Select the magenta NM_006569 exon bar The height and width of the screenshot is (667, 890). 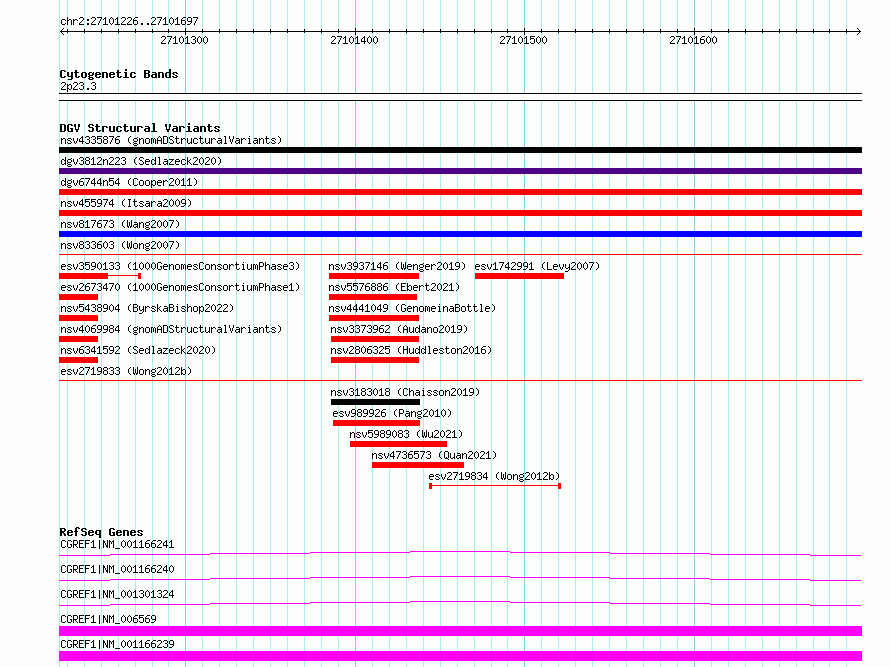pyautogui.click(x=460, y=631)
